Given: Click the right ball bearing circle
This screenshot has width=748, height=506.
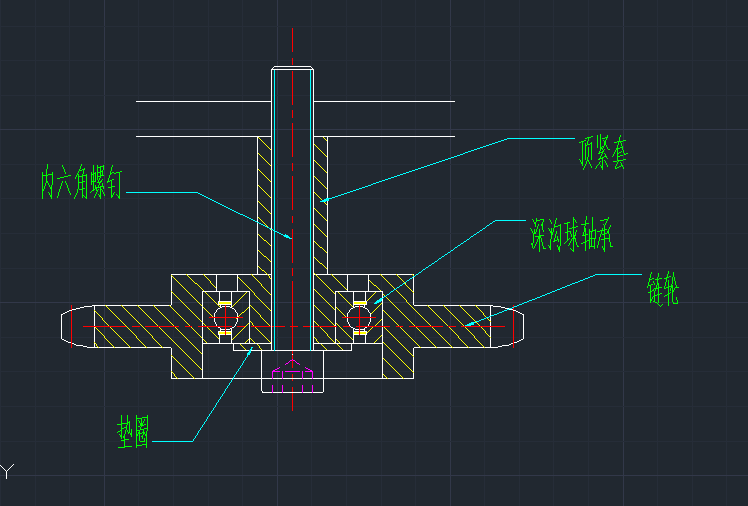Looking at the screenshot, I should pos(360,316).
